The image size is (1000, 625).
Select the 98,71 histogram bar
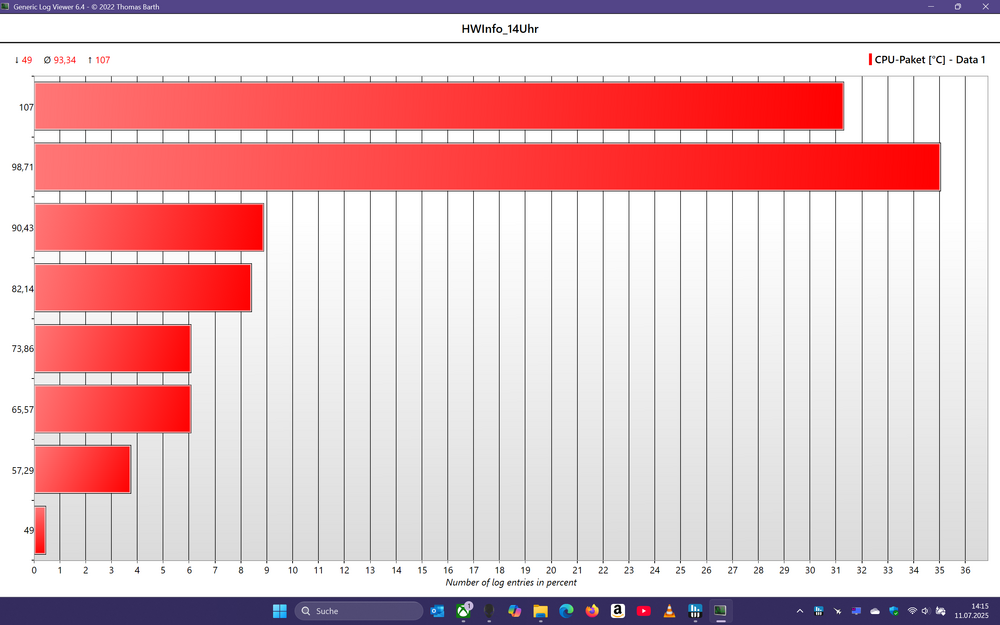(487, 167)
